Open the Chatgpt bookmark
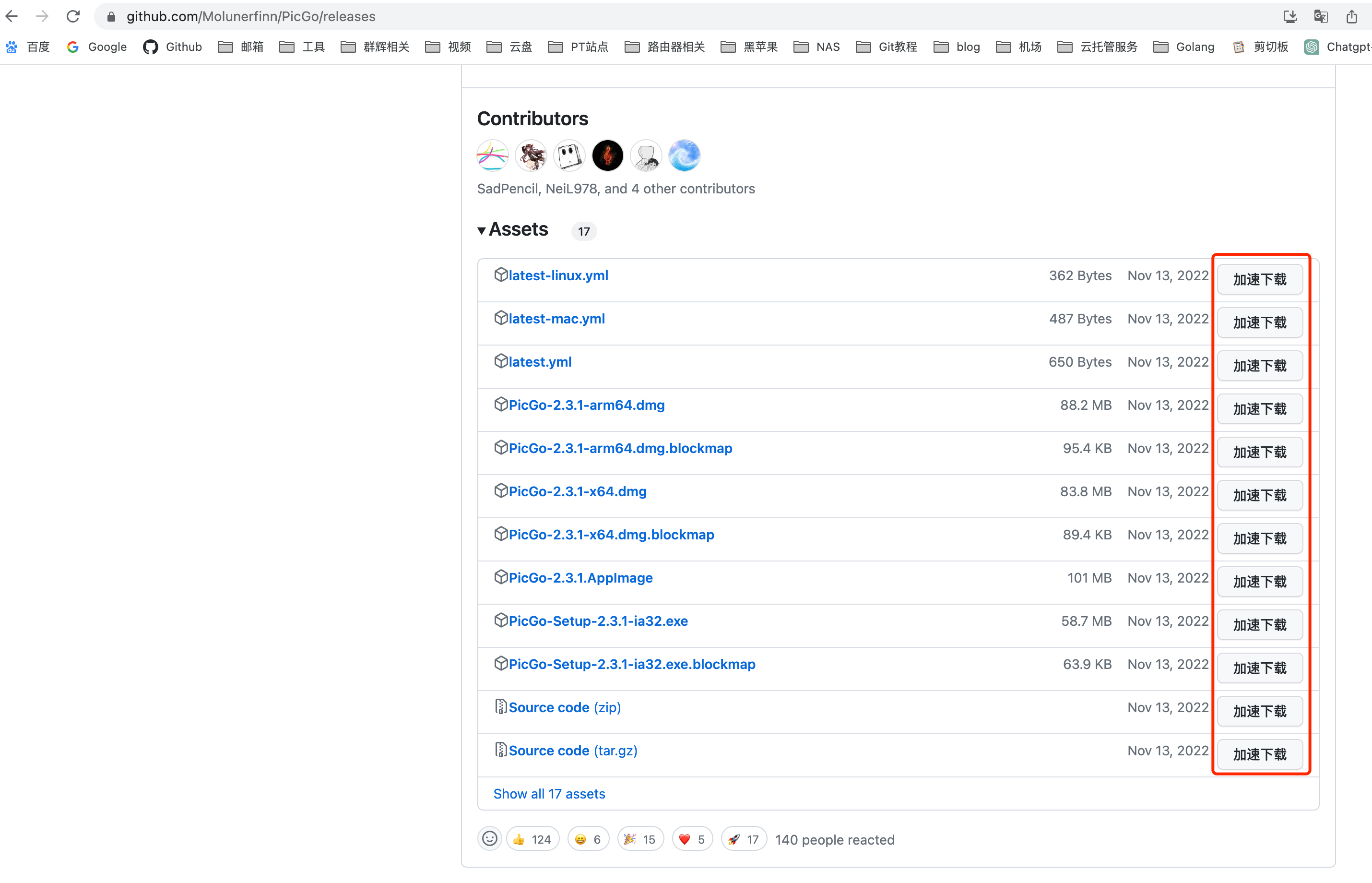Screen dimensions: 1372x883 click(1337, 47)
